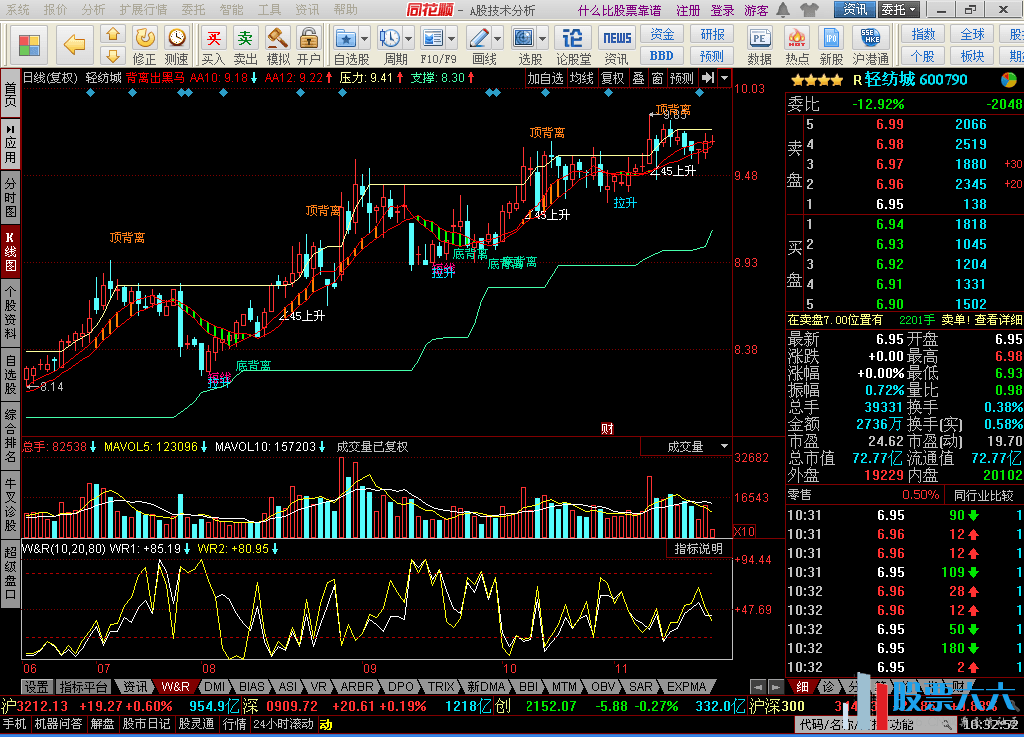Switch to the TRIX indicator tab
This screenshot has width=1024, height=737.
441,687
